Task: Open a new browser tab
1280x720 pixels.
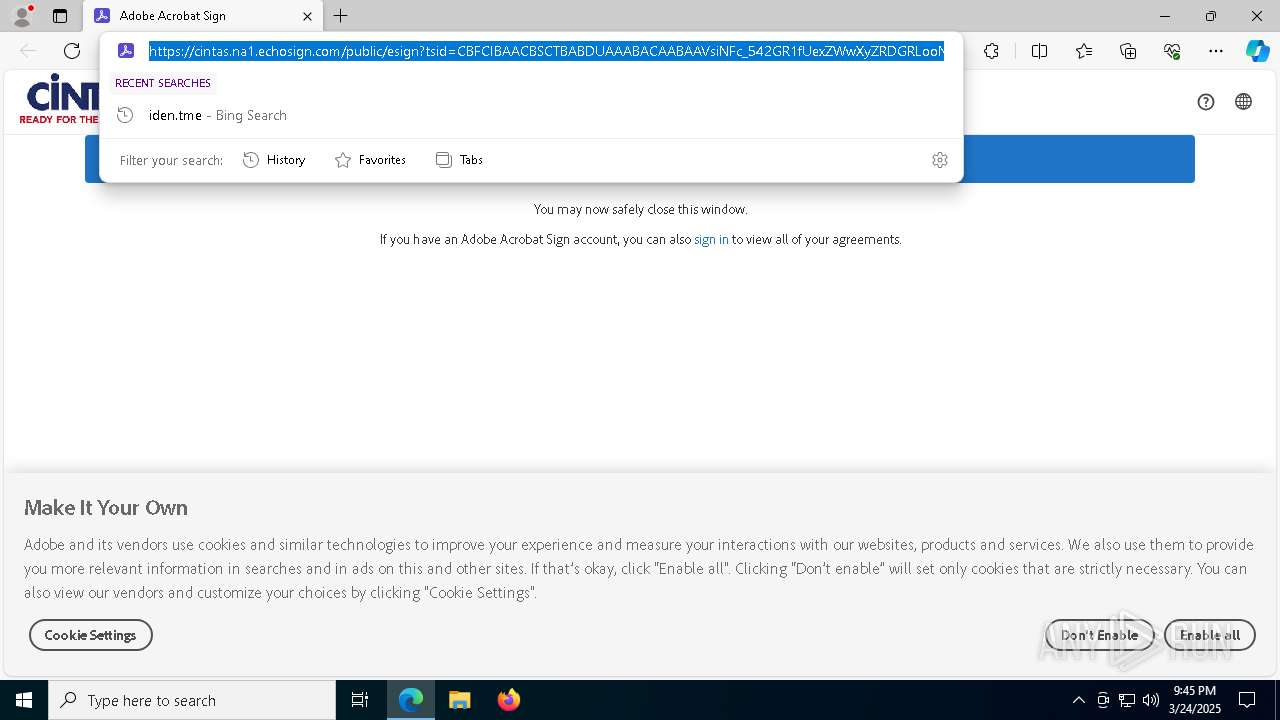Action: point(341,16)
